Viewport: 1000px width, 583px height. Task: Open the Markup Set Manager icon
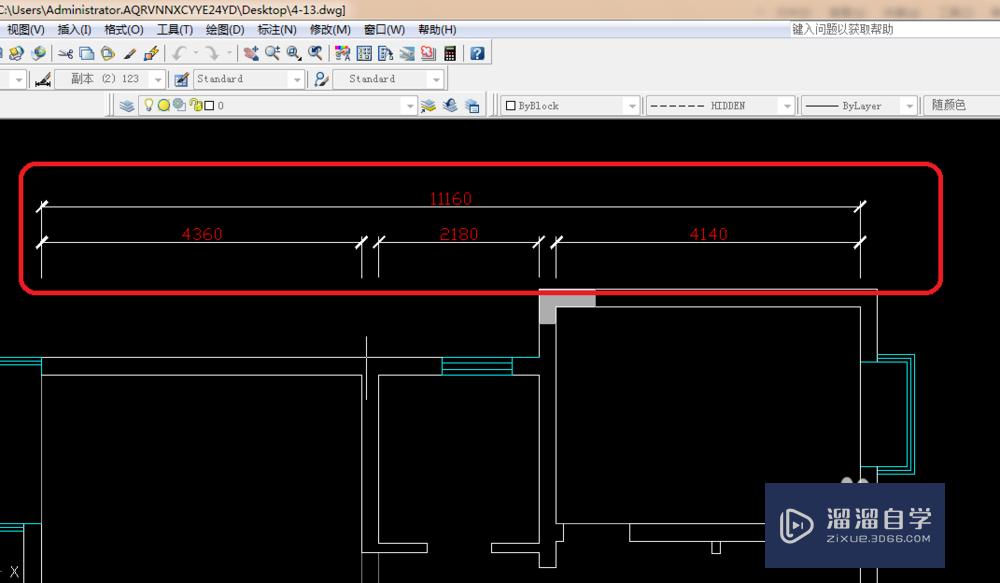(x=428, y=54)
